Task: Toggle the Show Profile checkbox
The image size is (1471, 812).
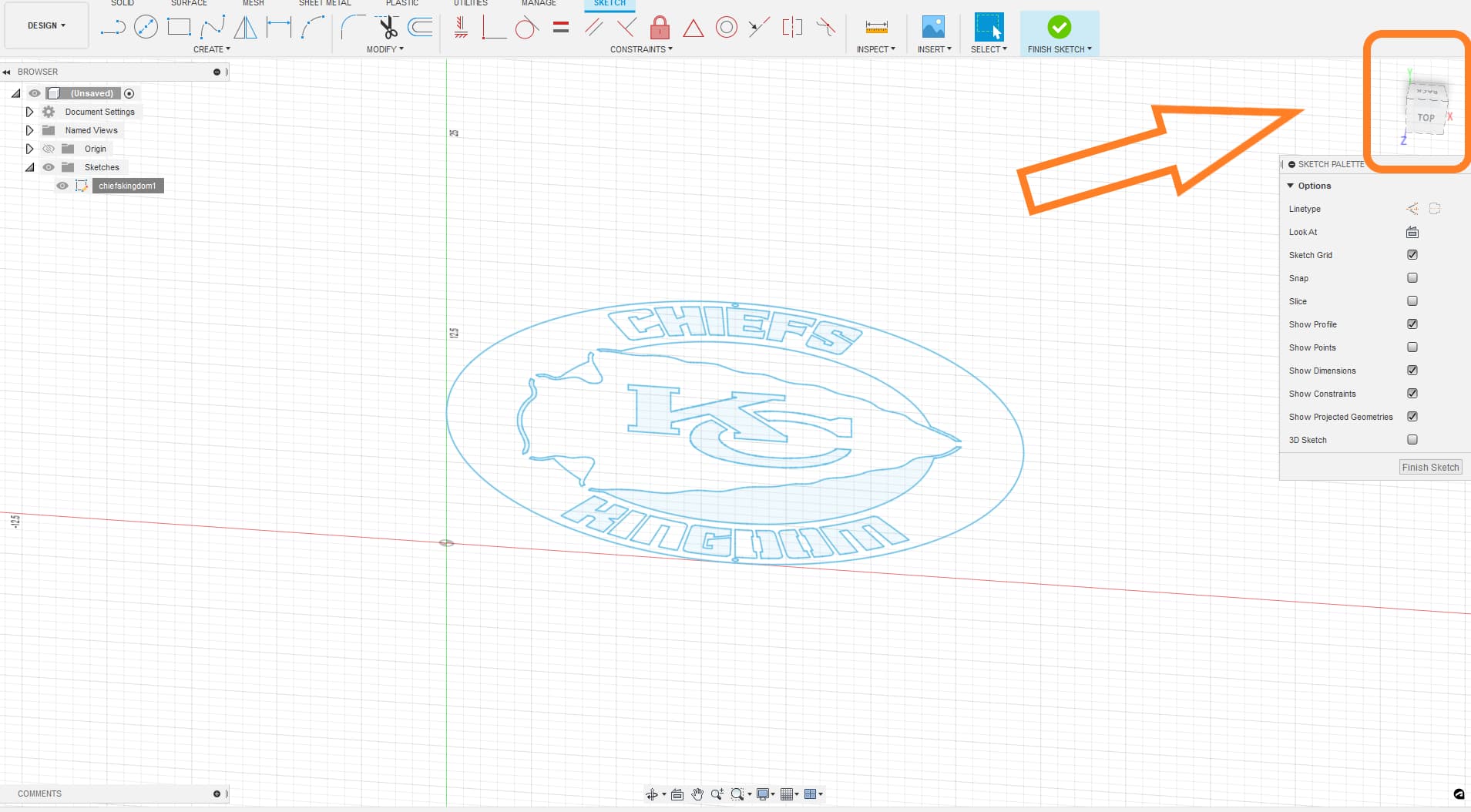Action: click(1412, 324)
